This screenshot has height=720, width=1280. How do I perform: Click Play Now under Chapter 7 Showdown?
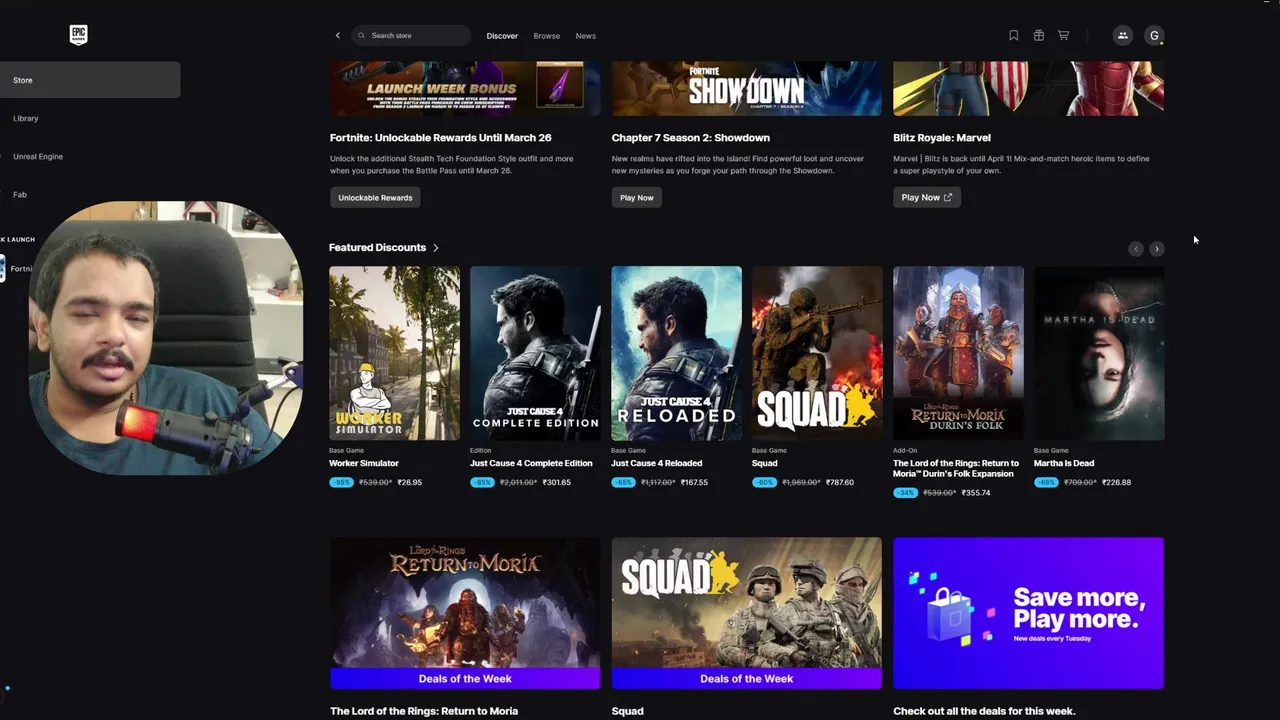pos(636,198)
